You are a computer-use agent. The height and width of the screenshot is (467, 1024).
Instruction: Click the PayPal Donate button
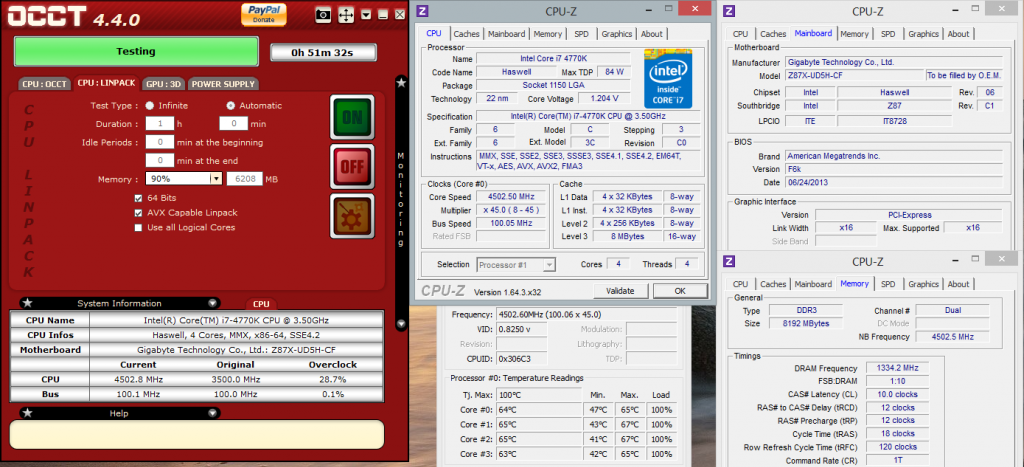pos(264,14)
